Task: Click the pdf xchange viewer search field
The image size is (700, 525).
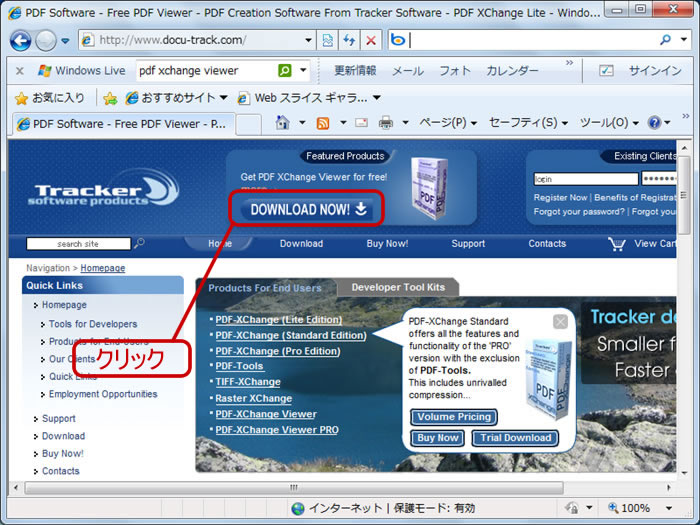Action: tap(206, 71)
